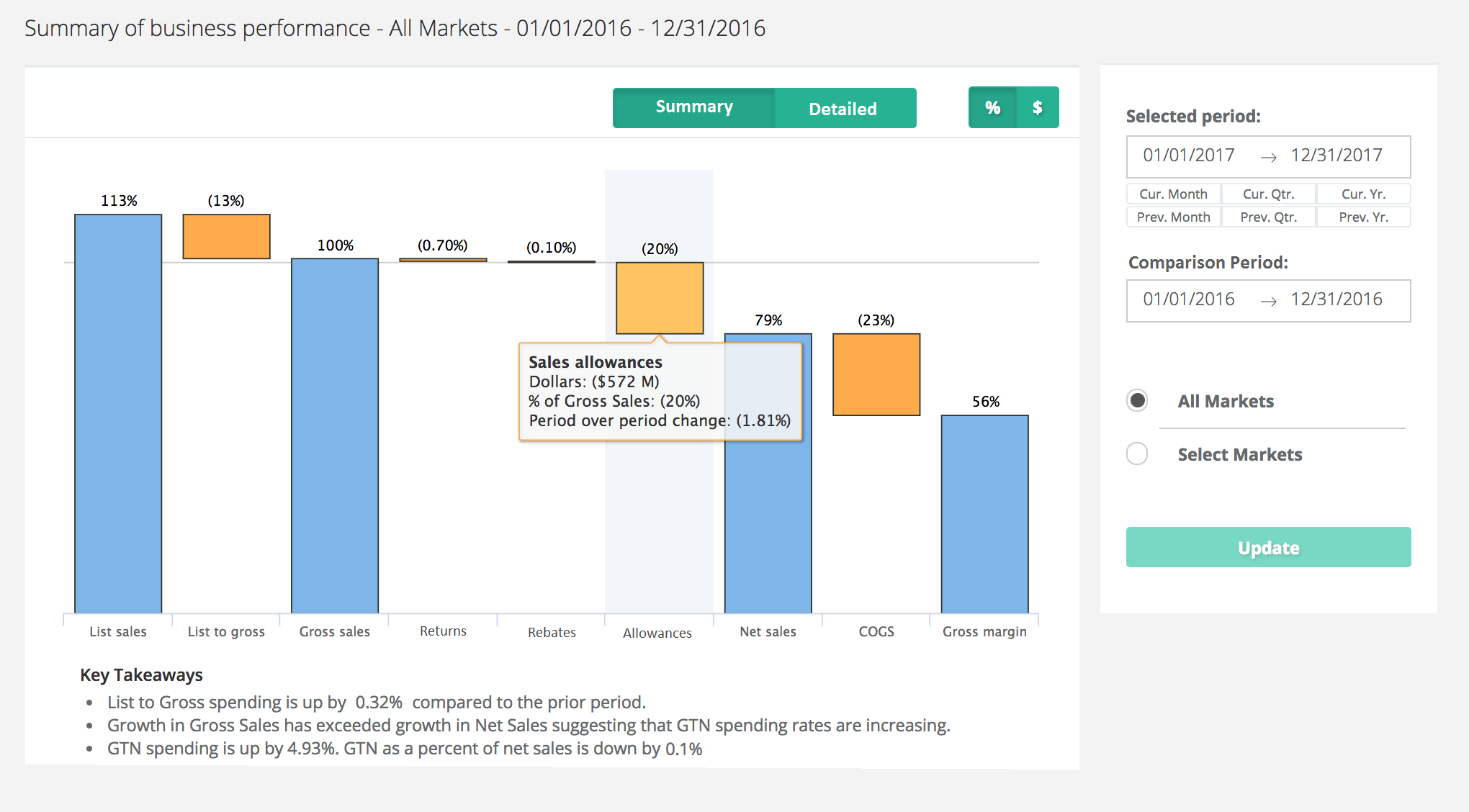Switch to the Detailed tab
This screenshot has width=1469, height=812.
tap(843, 109)
